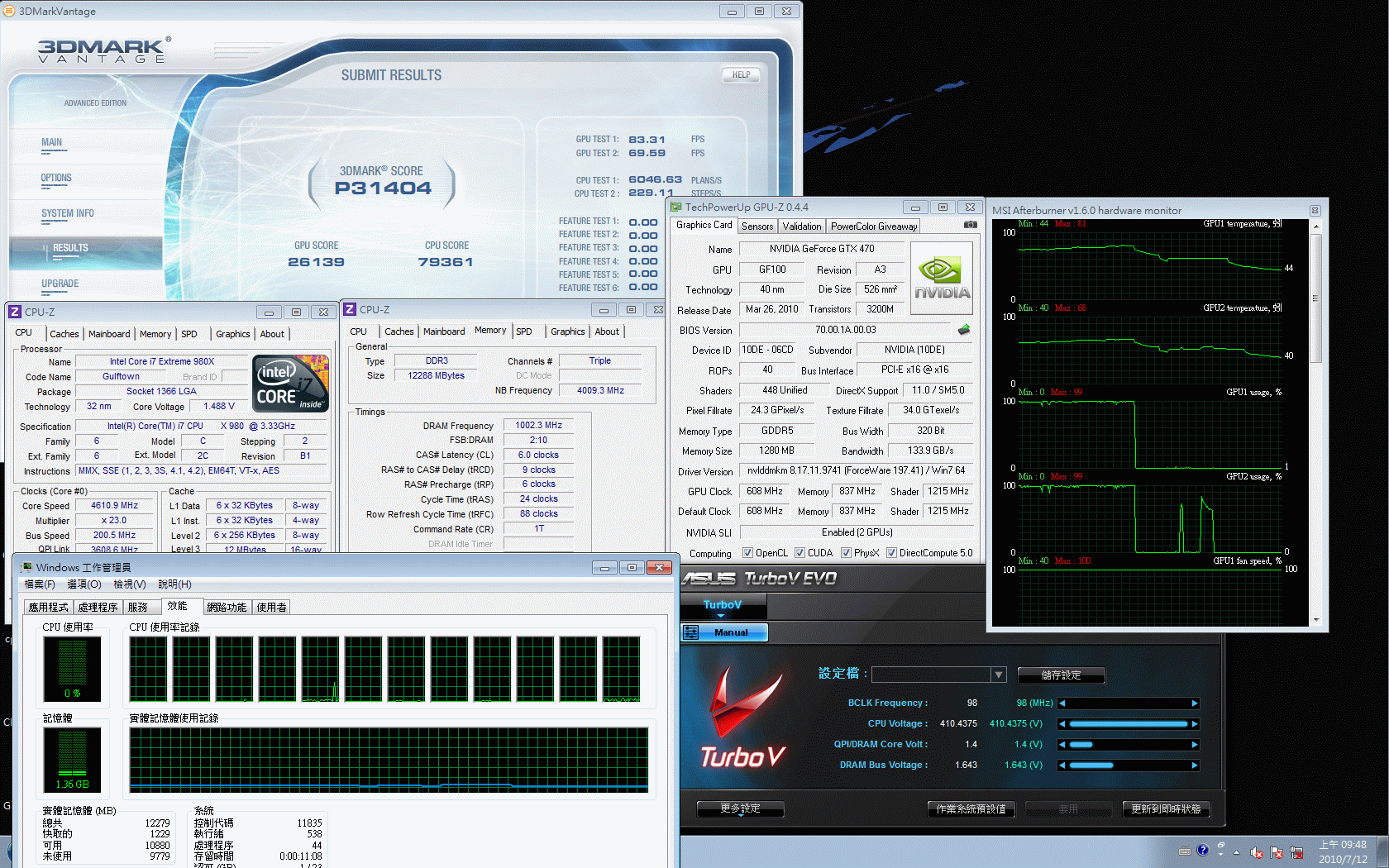Decrease DRAM Bus Voltage with left arrow
The image size is (1389, 868).
point(1062,765)
